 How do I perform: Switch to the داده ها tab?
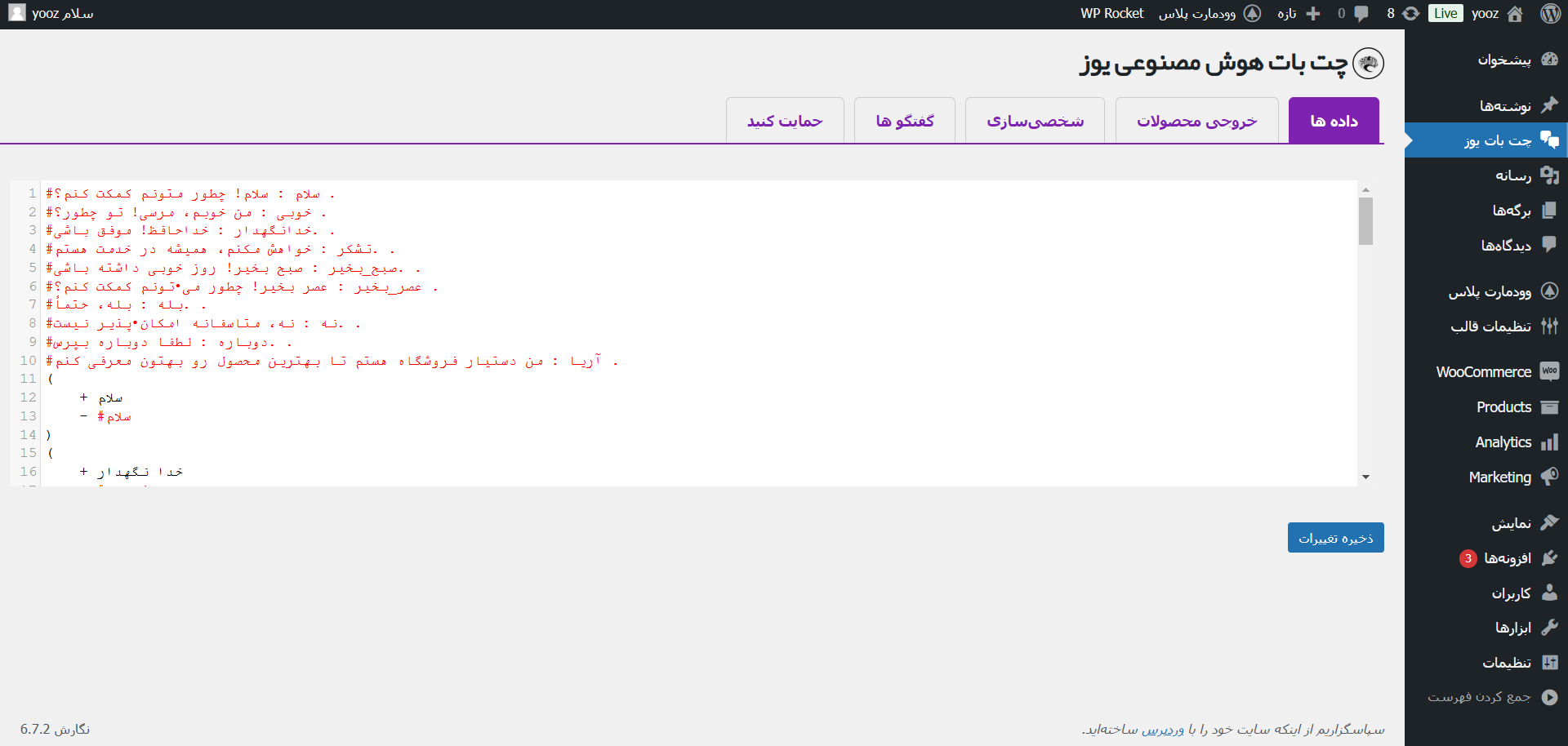pos(1334,121)
